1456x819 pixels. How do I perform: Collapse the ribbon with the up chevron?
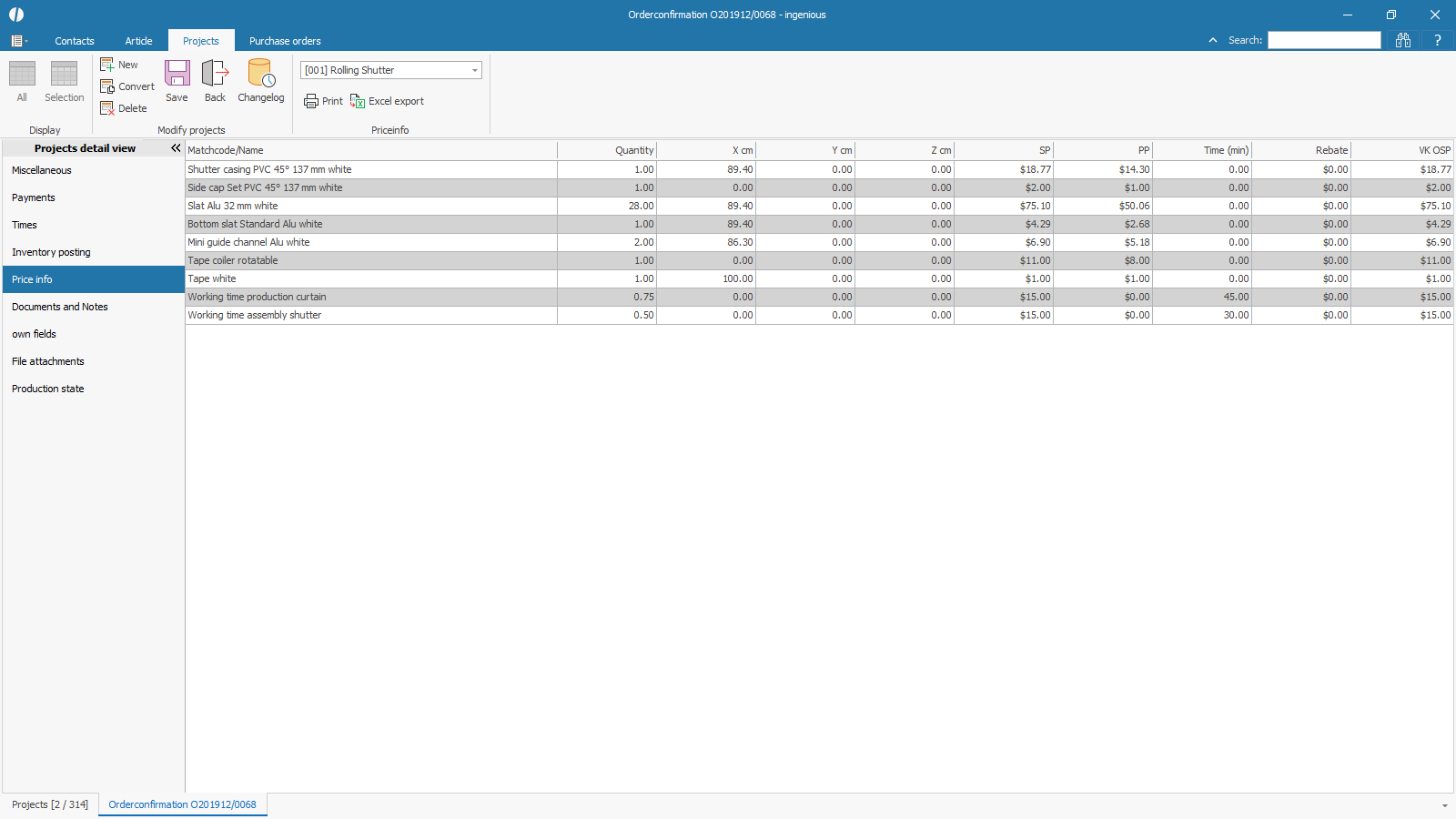pos(1212,40)
